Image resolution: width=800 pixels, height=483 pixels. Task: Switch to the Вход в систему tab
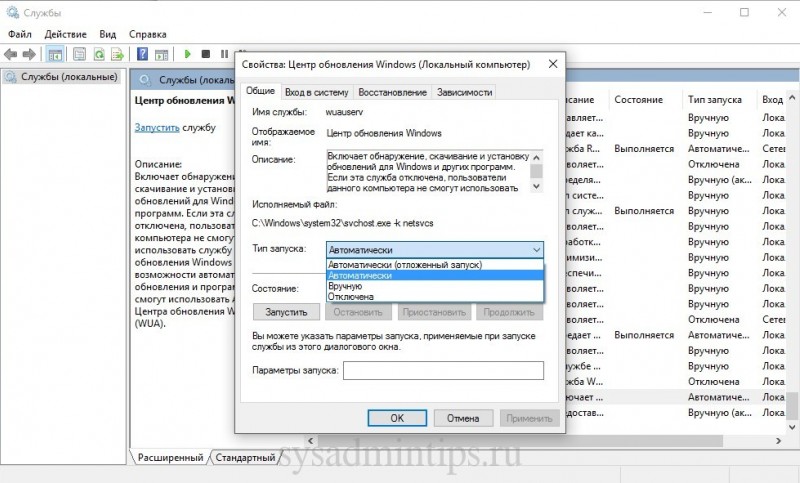click(x=316, y=92)
